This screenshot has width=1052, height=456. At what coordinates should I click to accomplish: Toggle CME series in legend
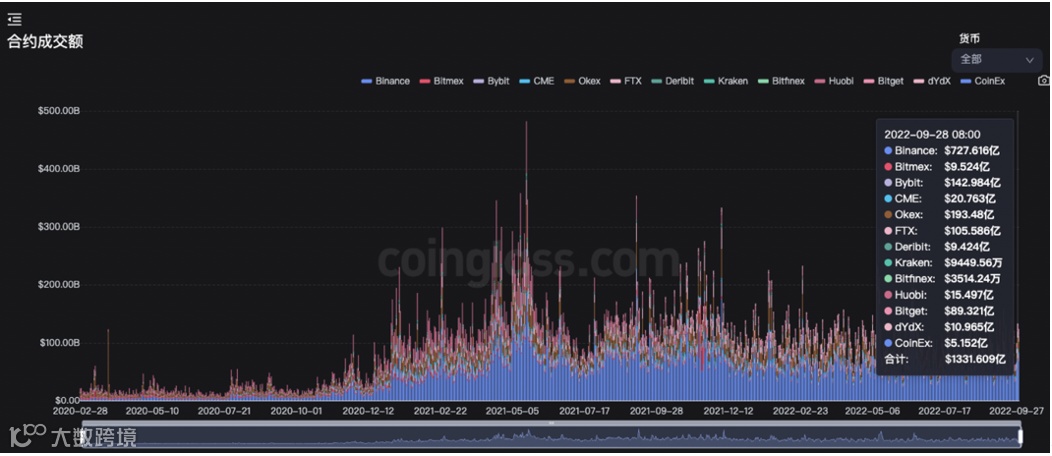click(536, 81)
